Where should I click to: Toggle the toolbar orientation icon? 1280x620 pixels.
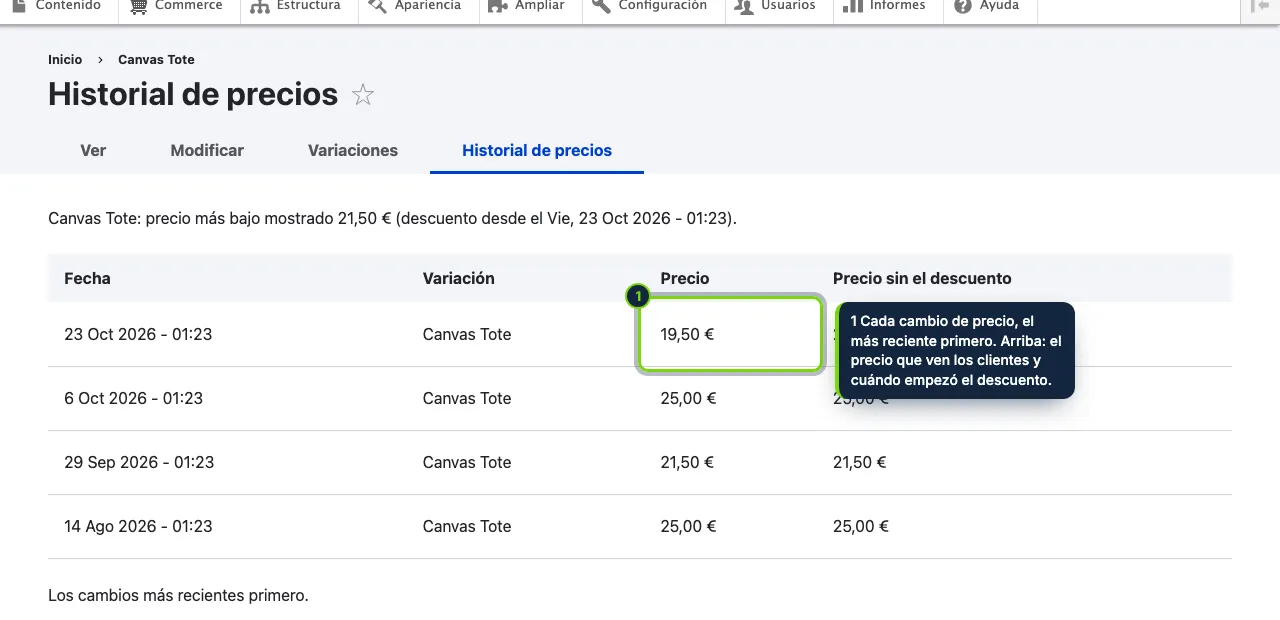[x=1259, y=6]
